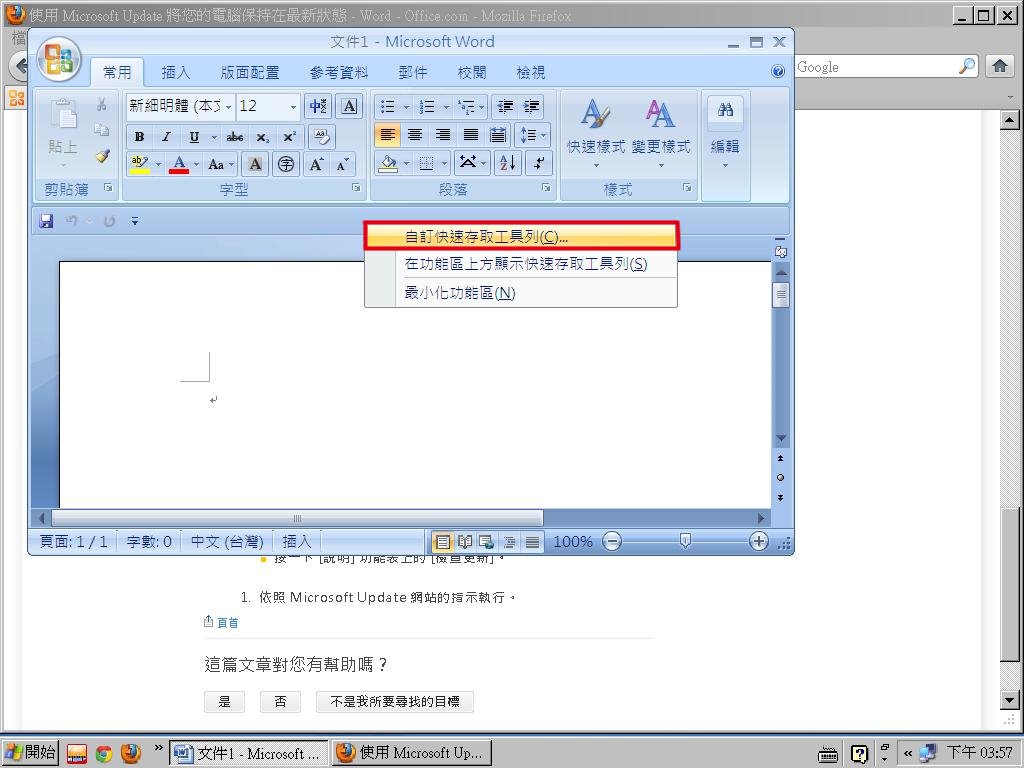
Task: Choose 自訂快速存取工具列 from the context menu
Action: tap(521, 236)
